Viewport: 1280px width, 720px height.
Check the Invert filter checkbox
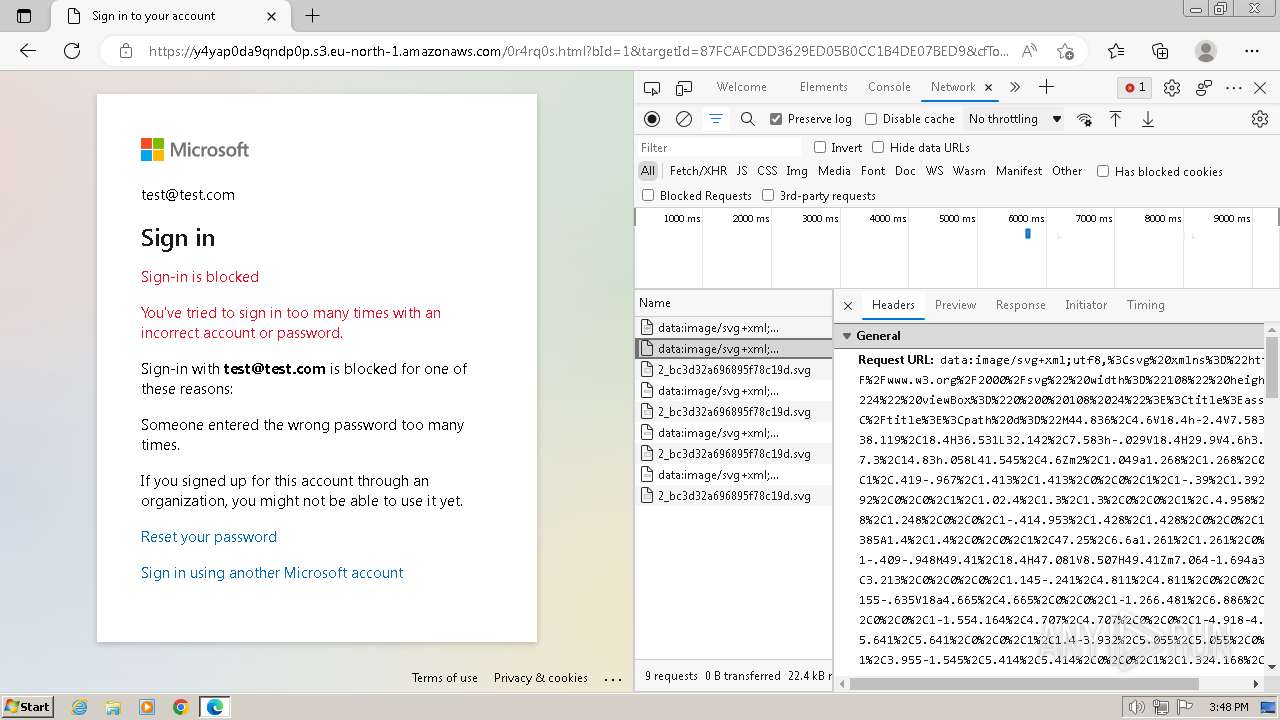[x=820, y=147]
